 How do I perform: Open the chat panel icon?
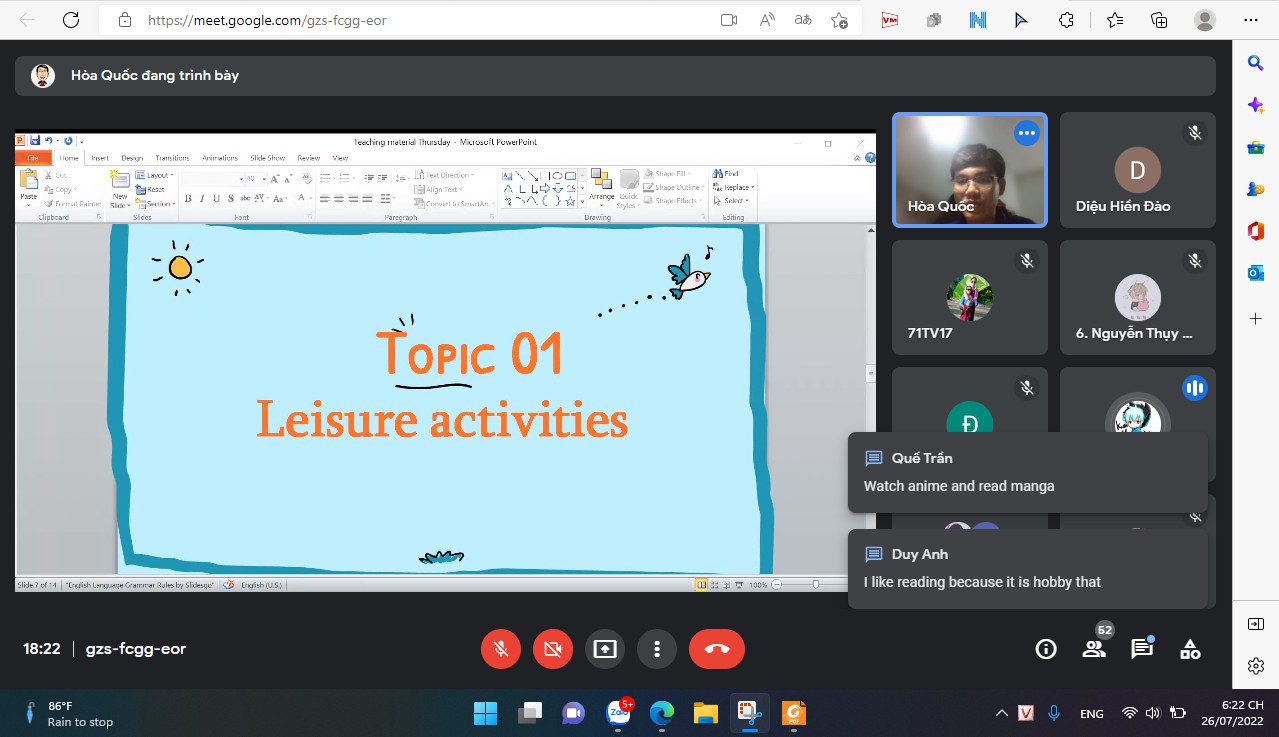1141,649
